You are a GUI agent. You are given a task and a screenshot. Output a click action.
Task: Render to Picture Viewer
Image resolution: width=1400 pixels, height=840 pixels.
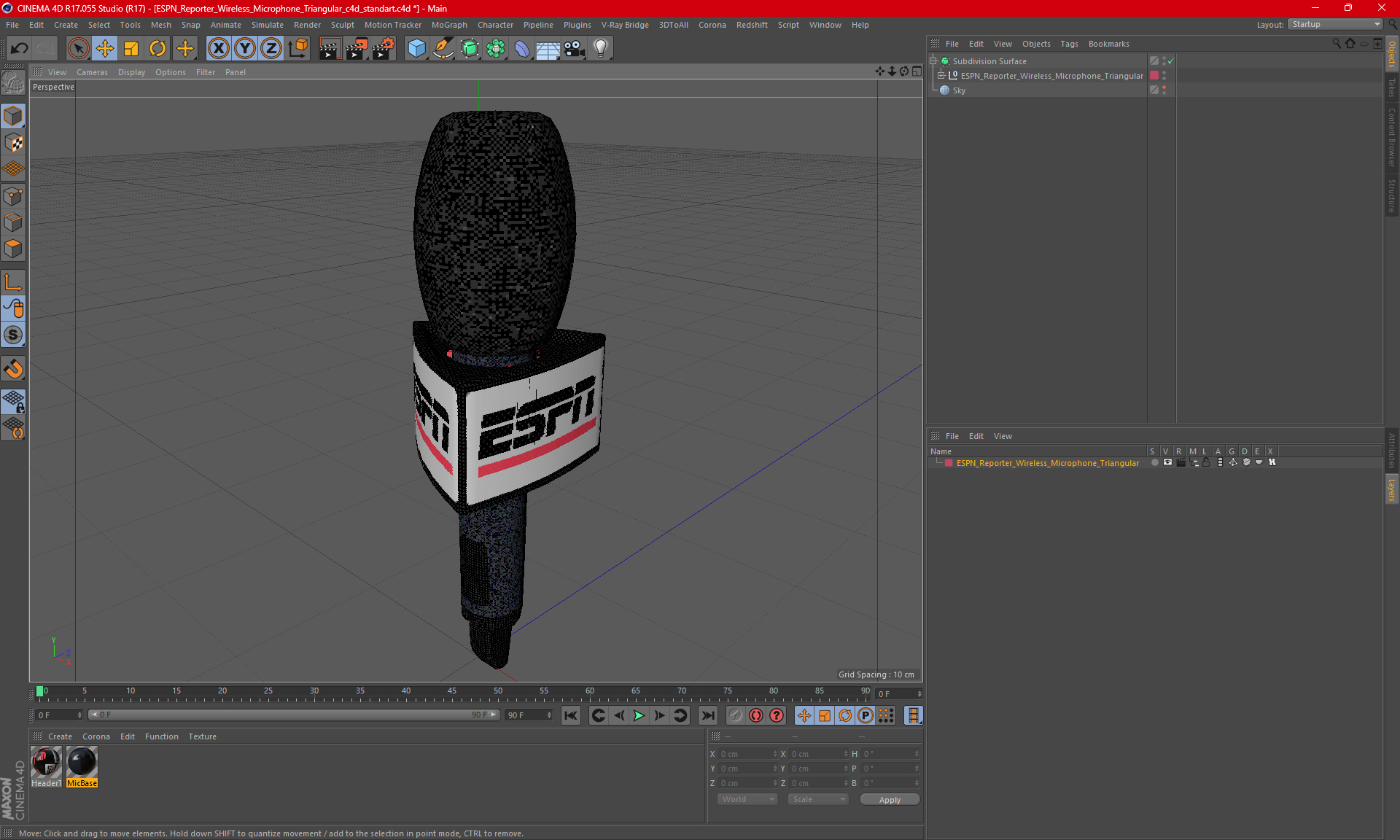coord(357,49)
